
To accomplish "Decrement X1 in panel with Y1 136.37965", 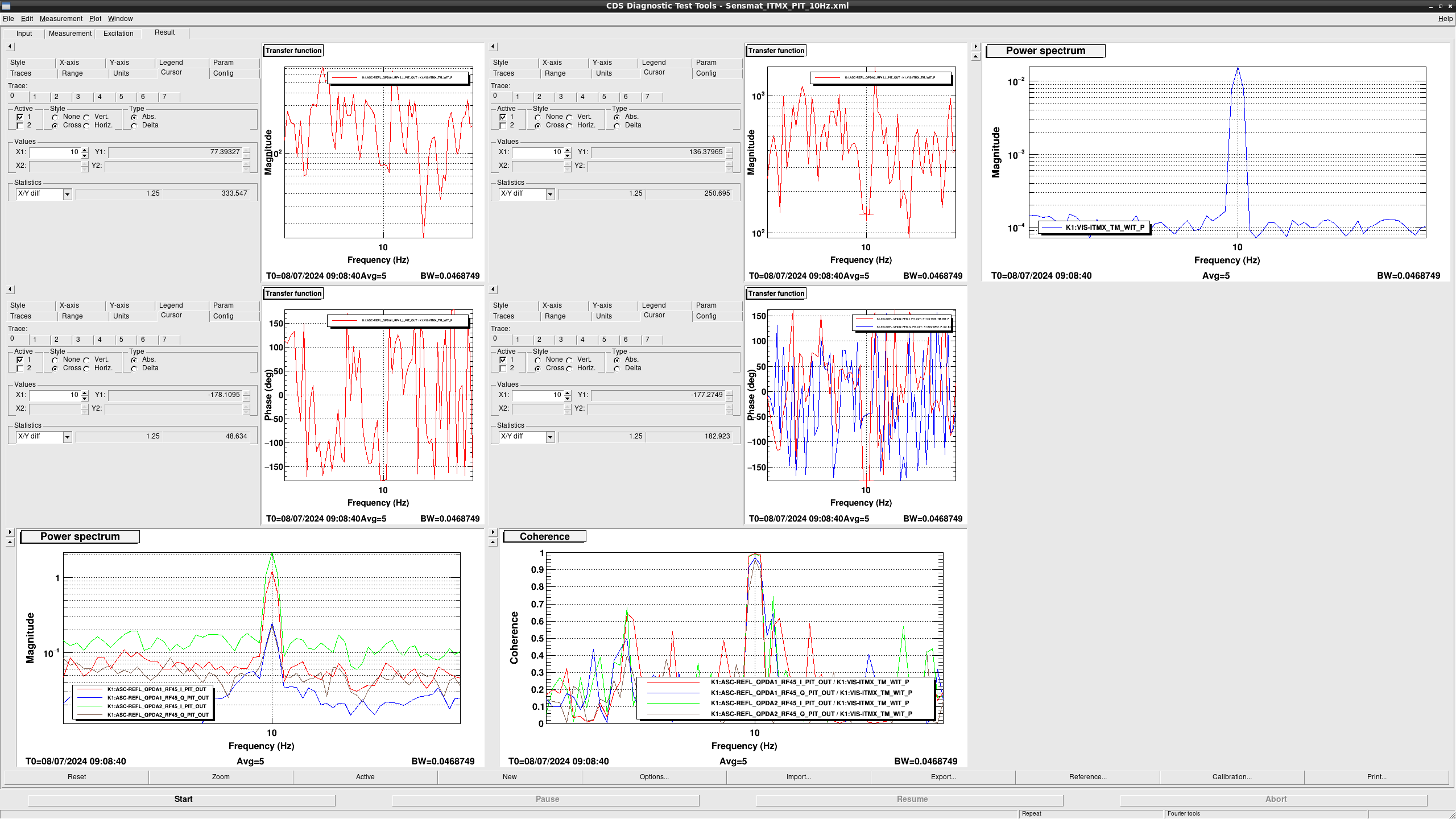I will [x=568, y=155].
